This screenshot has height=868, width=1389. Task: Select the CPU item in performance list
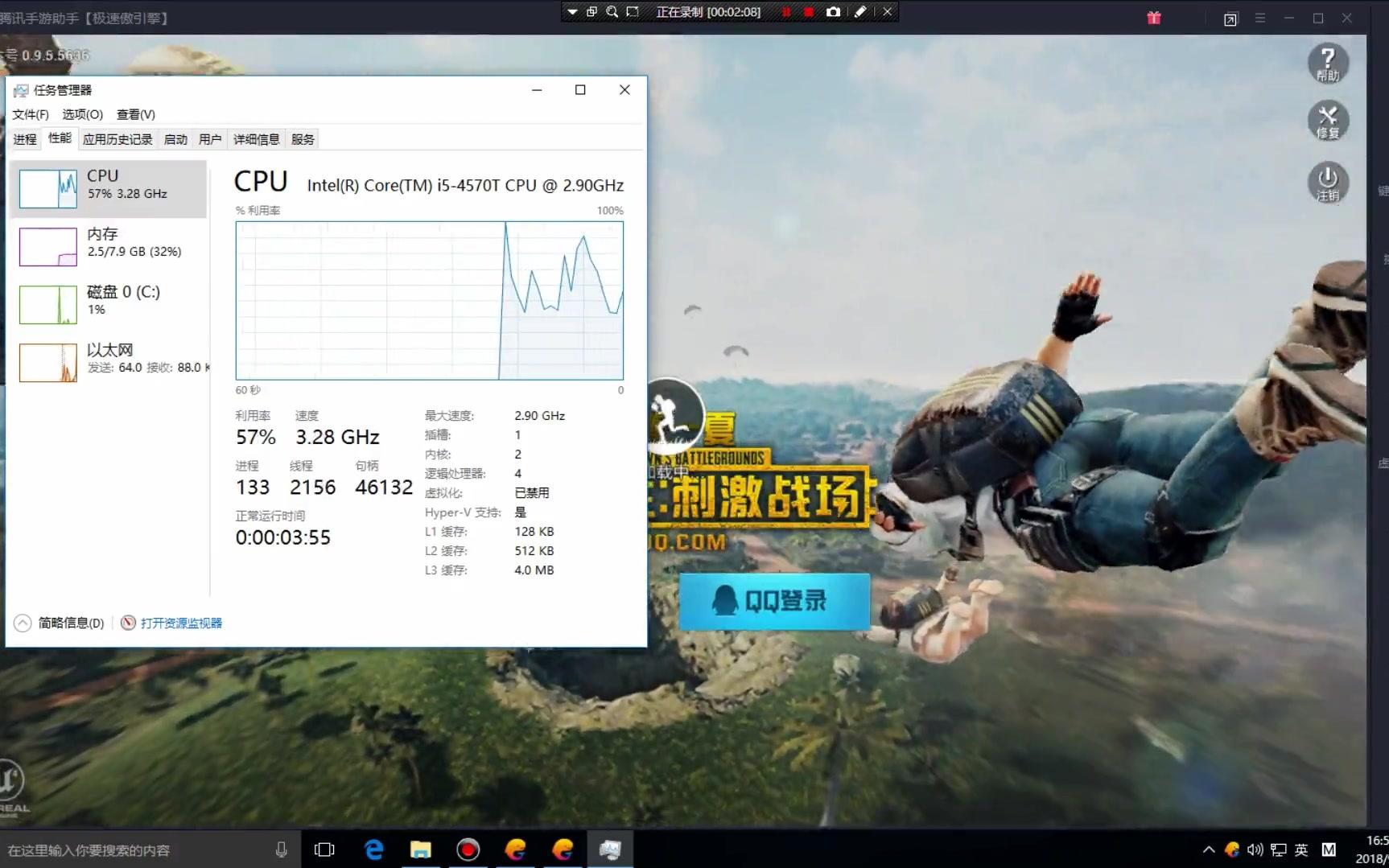(109, 189)
